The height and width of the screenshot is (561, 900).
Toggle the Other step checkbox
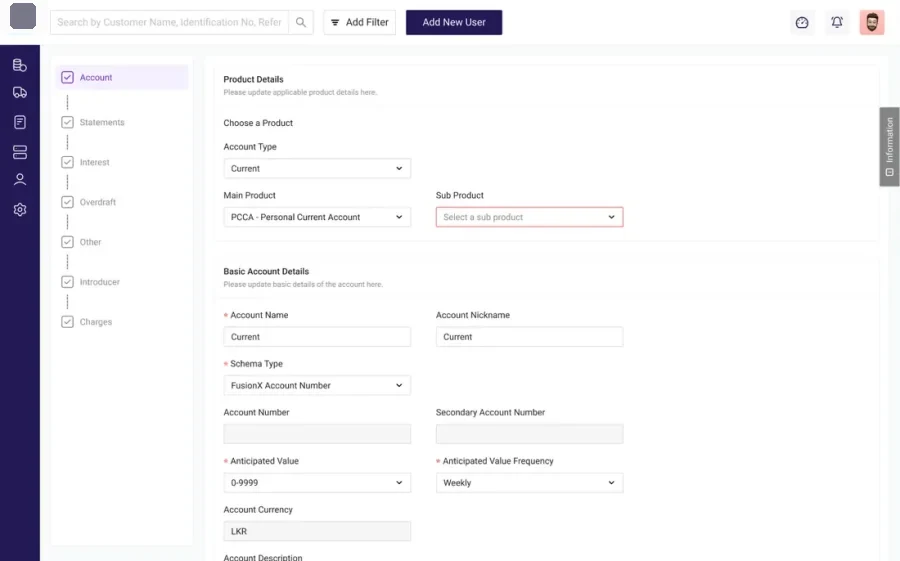67,242
